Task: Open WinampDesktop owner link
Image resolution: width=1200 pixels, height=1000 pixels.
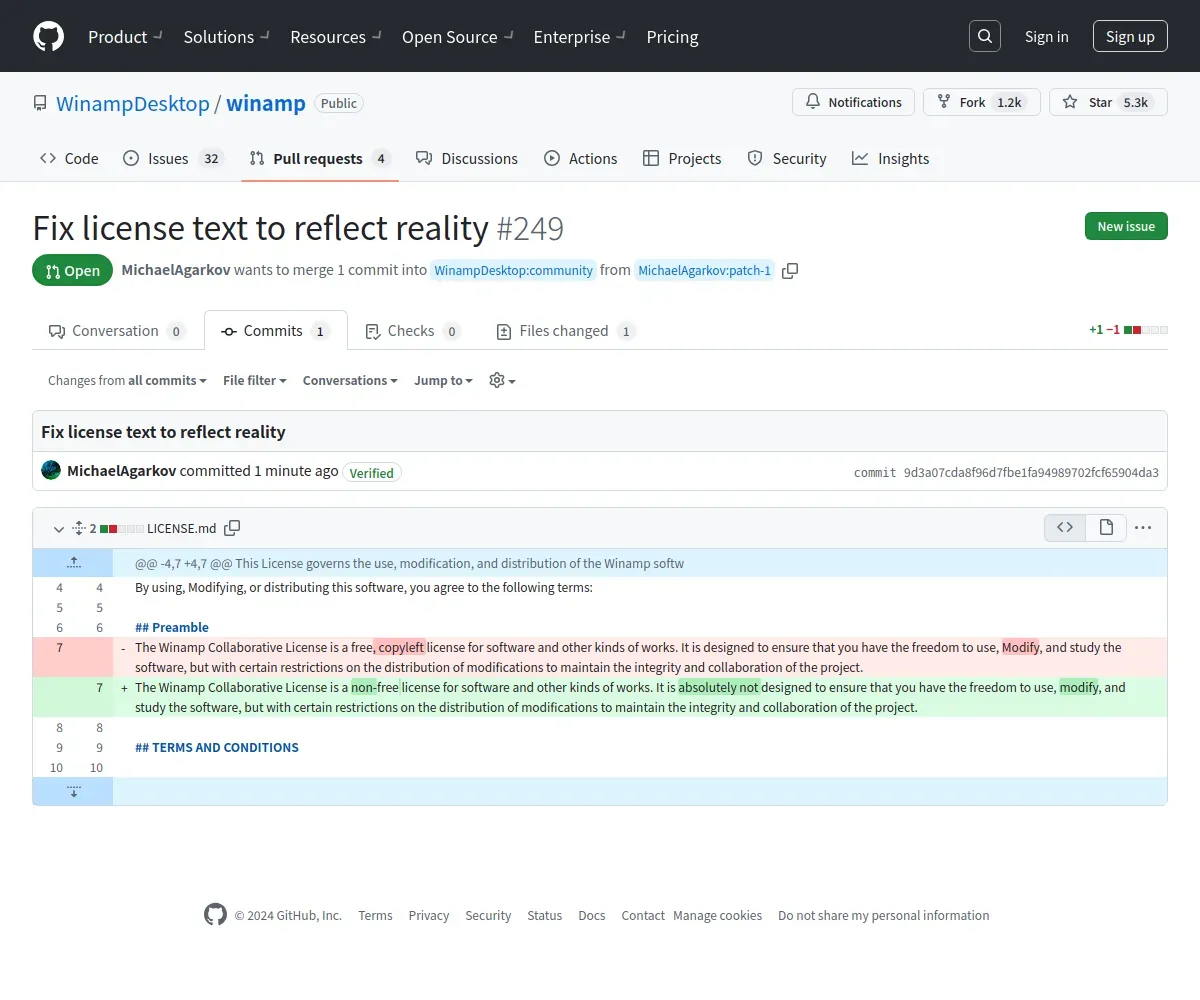Action: [133, 103]
